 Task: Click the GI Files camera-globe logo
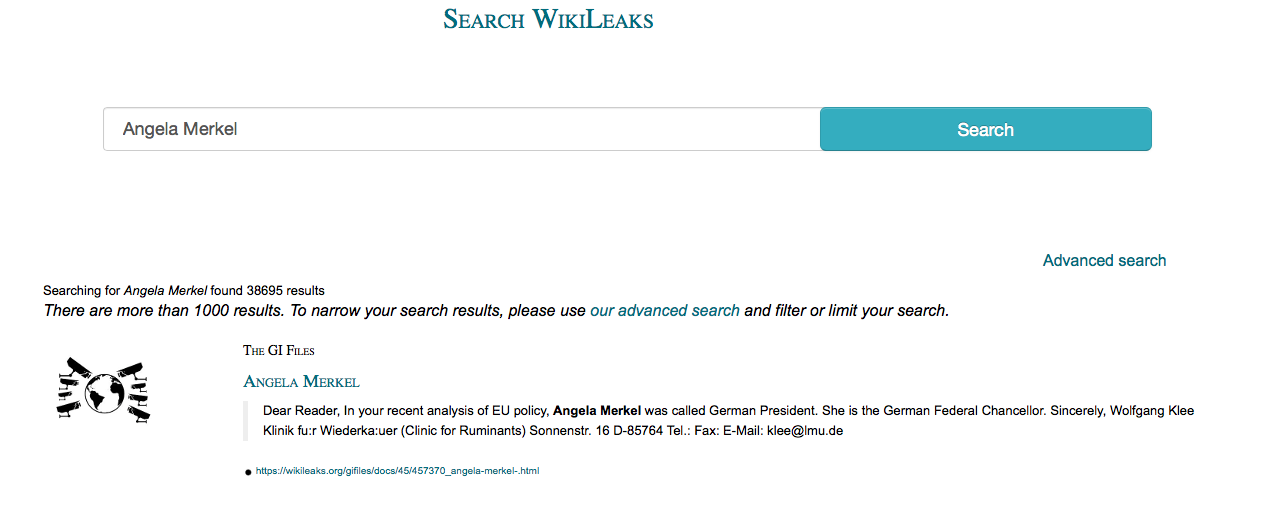104,392
